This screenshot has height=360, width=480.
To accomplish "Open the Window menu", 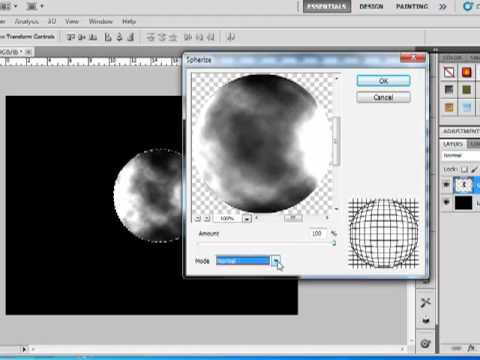I will [101, 21].
